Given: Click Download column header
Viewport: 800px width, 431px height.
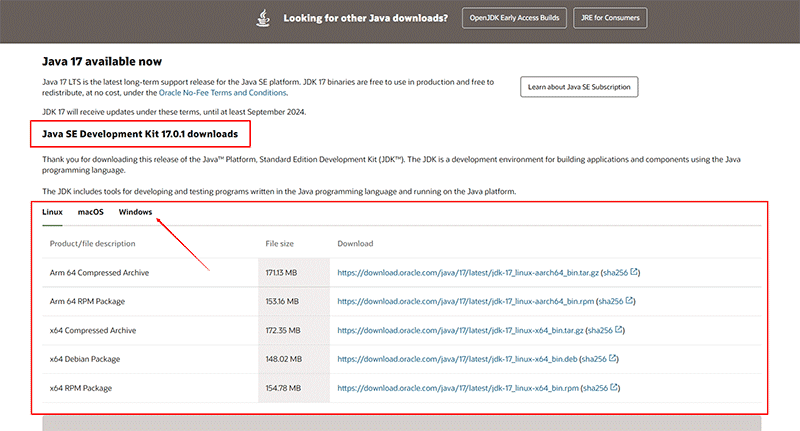Looking at the screenshot, I should tap(355, 244).
